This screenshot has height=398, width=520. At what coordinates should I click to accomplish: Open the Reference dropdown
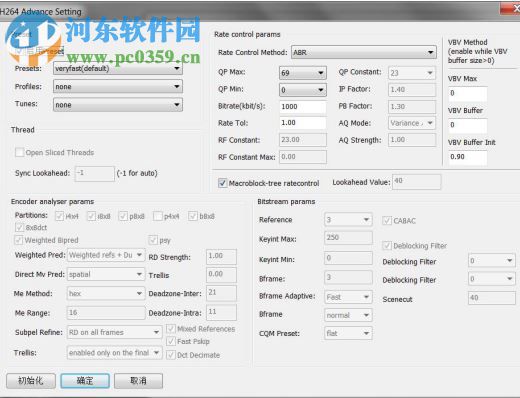point(348,220)
